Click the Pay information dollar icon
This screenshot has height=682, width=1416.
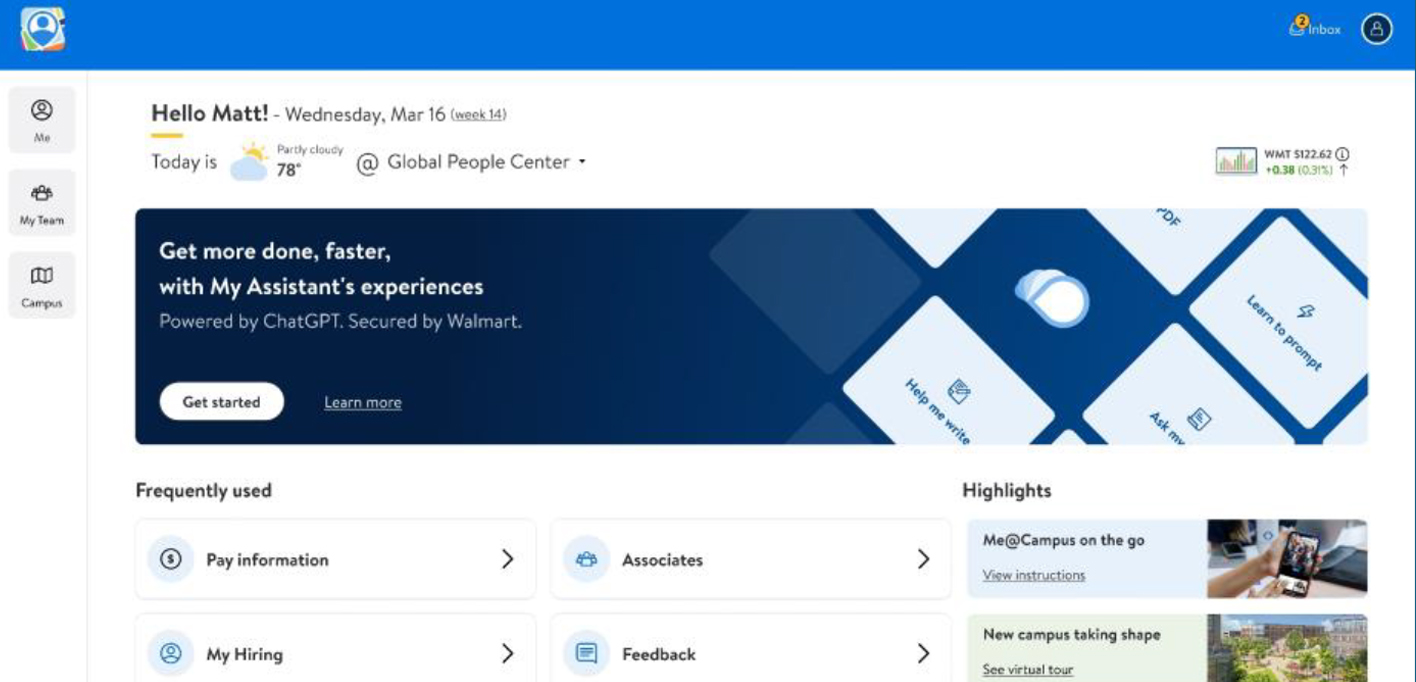pos(171,560)
